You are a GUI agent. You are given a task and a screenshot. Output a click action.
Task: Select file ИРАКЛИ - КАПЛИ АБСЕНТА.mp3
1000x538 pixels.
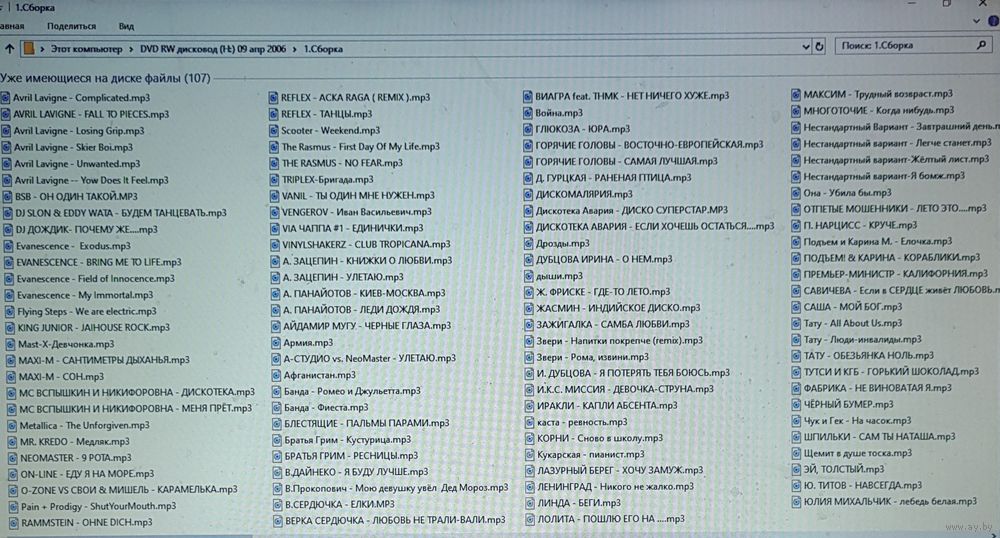pyautogui.click(x=602, y=405)
